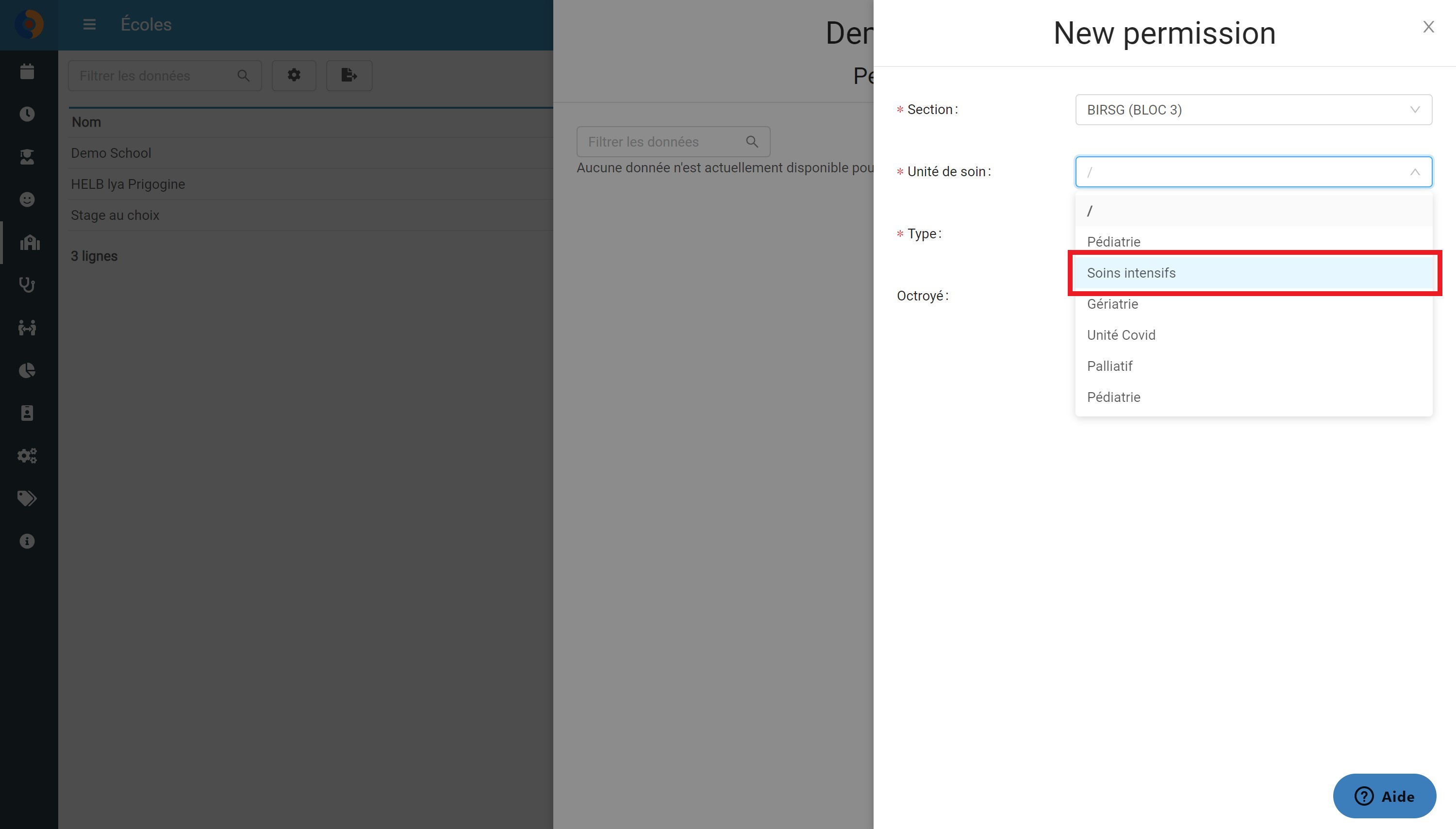This screenshot has height=829, width=1456.
Task: Click the export icon button
Action: [349, 75]
